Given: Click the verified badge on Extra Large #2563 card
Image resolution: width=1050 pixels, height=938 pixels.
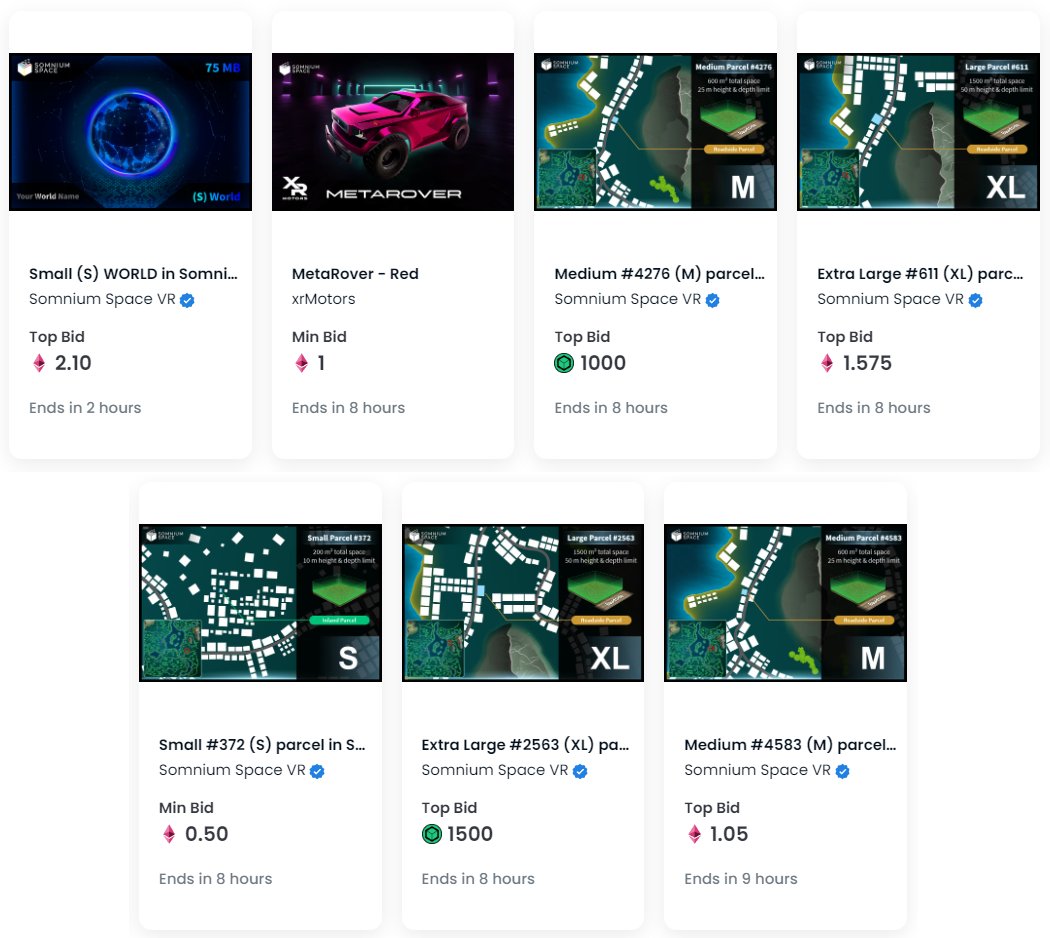Looking at the screenshot, I should [x=581, y=771].
